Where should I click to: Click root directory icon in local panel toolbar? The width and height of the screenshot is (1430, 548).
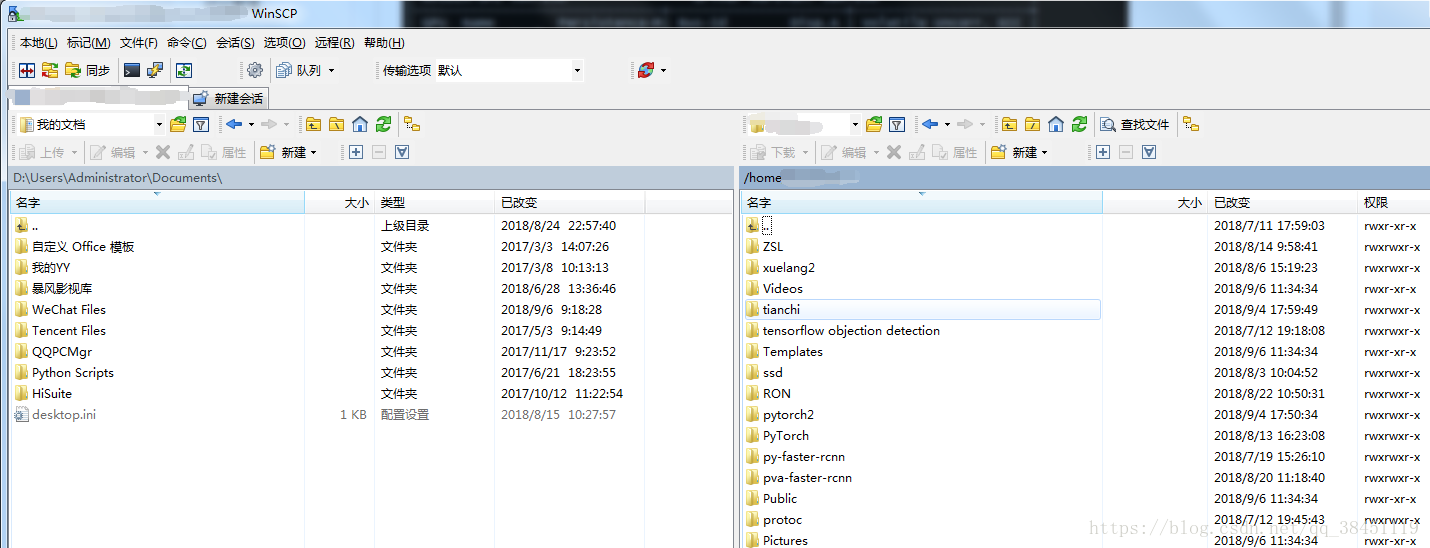click(x=336, y=124)
